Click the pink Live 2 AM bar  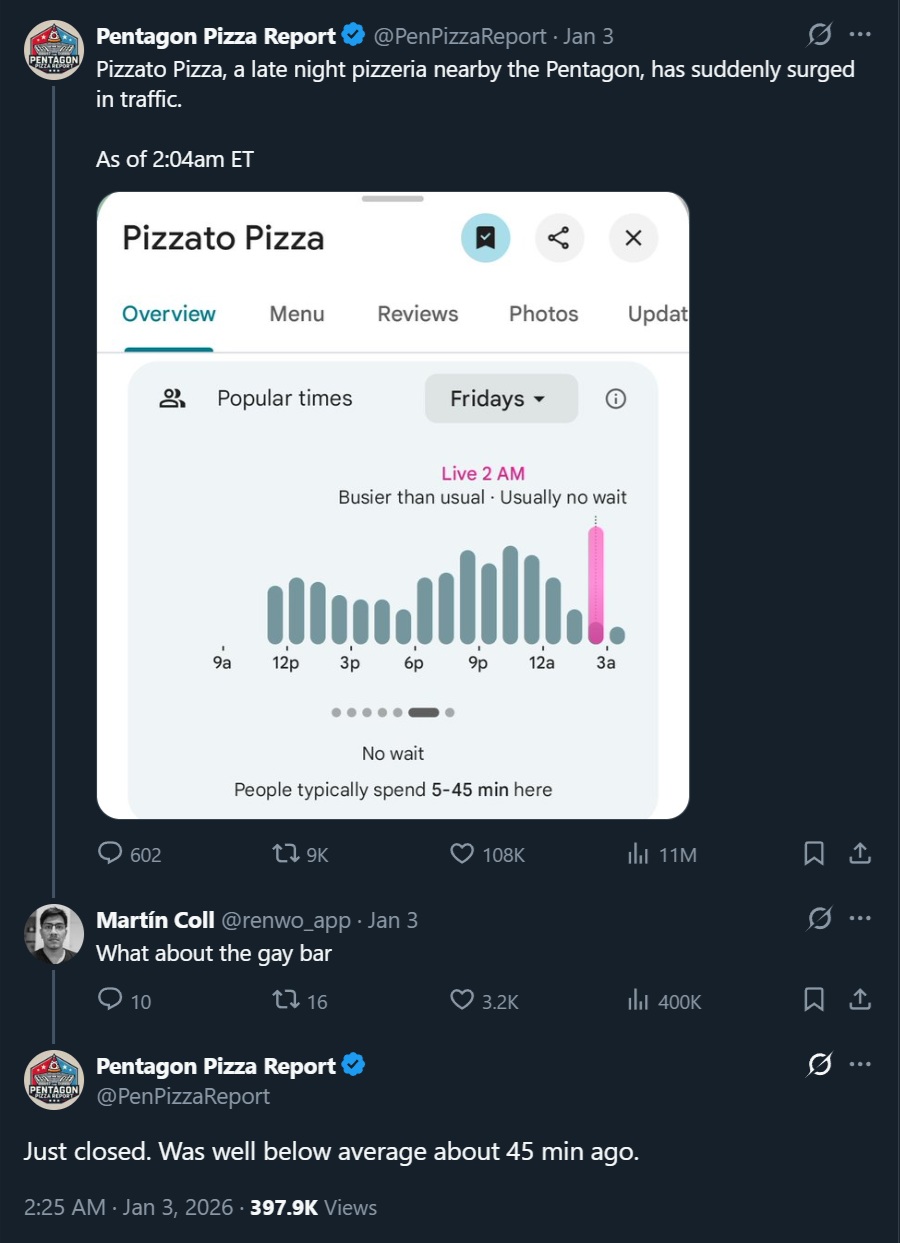pos(596,586)
